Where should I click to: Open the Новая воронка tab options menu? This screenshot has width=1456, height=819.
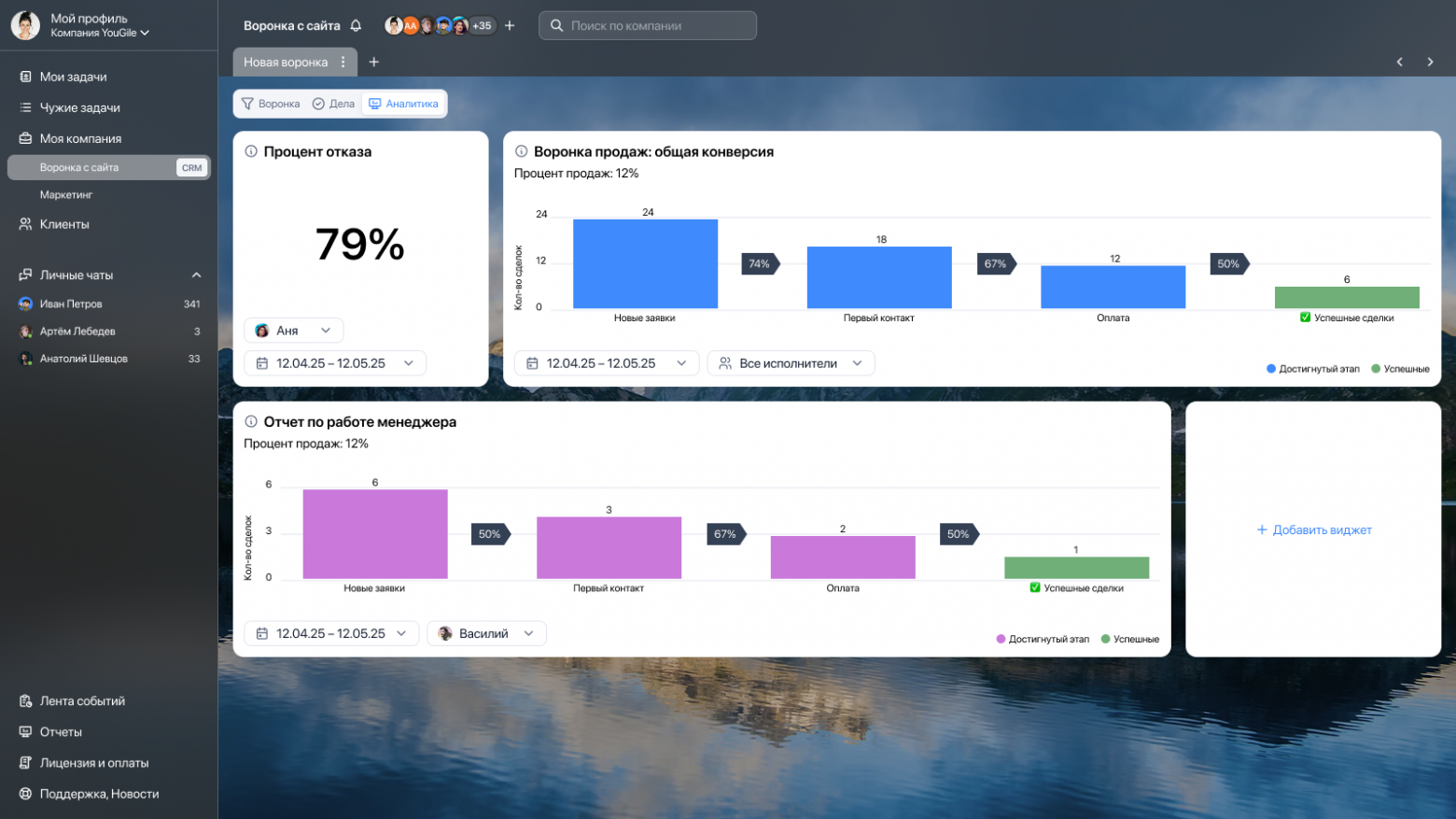(x=343, y=63)
